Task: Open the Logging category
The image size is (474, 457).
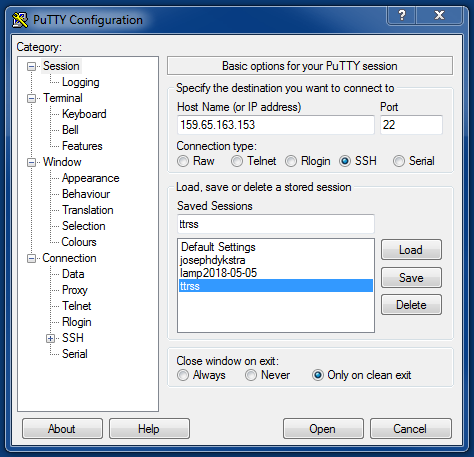Action: pos(81,82)
